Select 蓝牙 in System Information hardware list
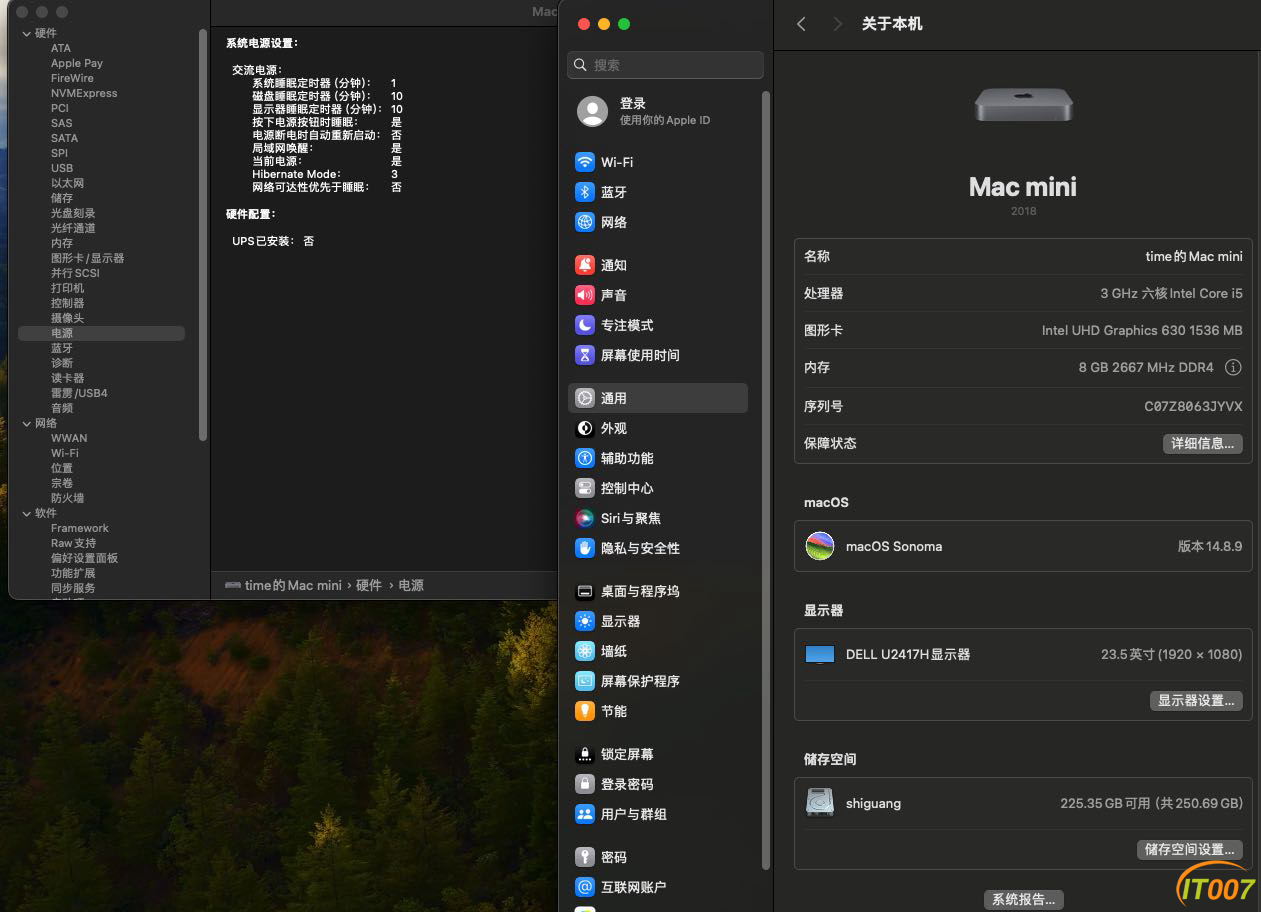The image size is (1261, 912). pos(62,348)
